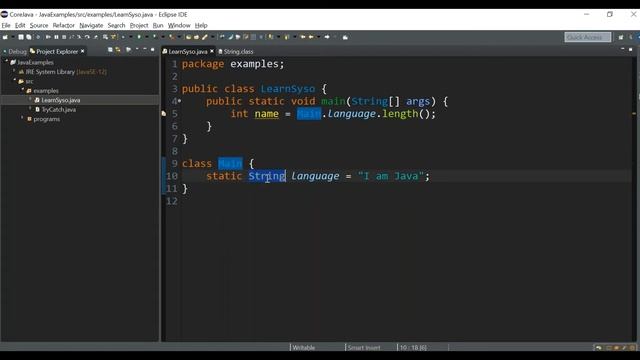Toggle the Pin Editor icon
640x360 pixels.
coord(345,37)
